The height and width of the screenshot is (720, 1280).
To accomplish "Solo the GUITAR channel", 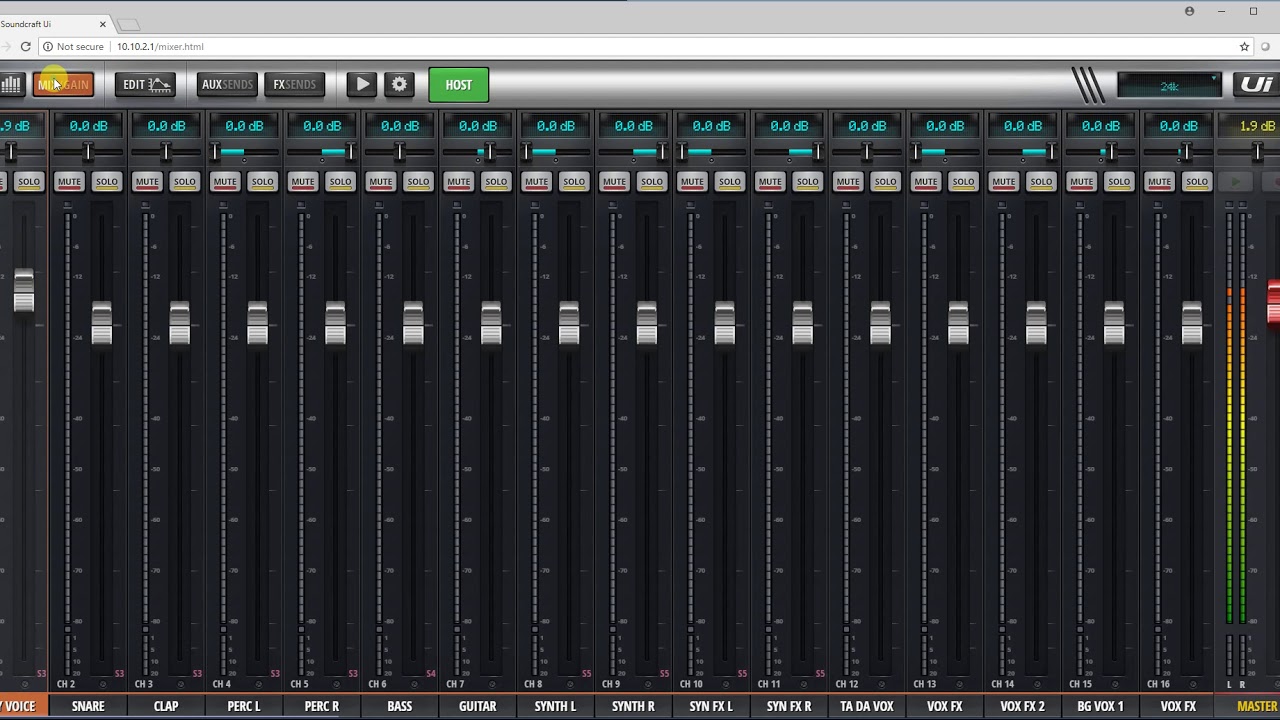I will [497, 182].
